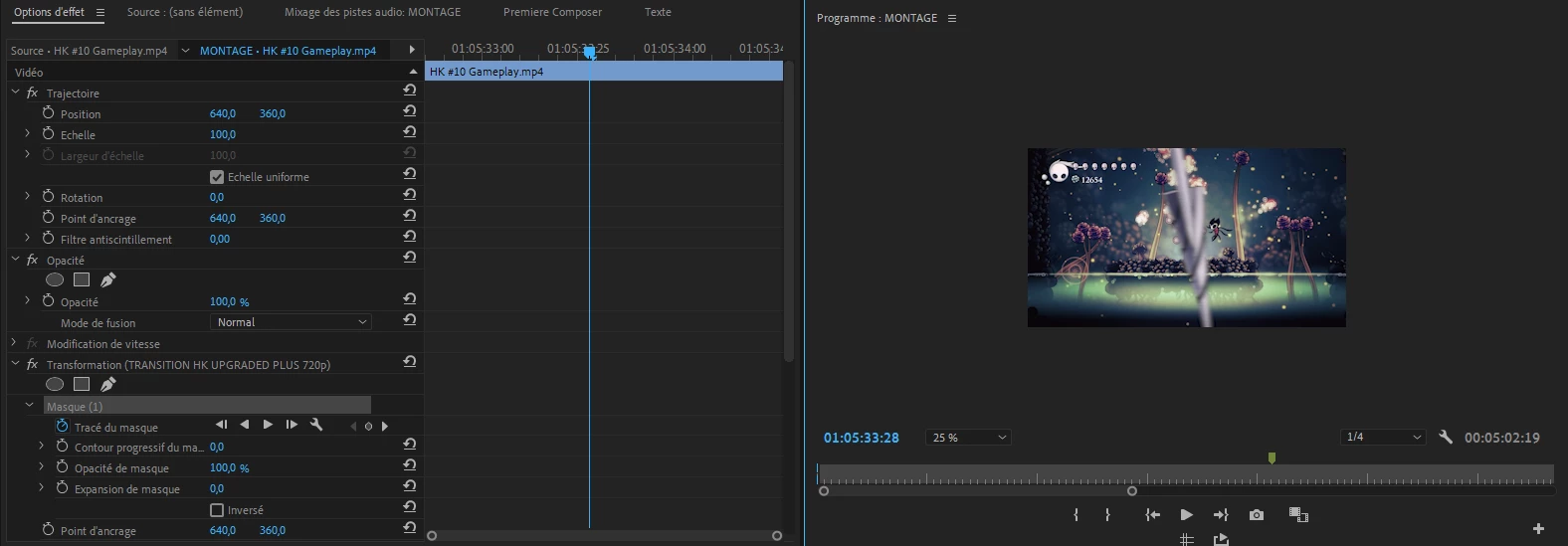Image resolution: width=1568 pixels, height=546 pixels.
Task: Edit Opacité value 100,0 %
Action: click(230, 301)
